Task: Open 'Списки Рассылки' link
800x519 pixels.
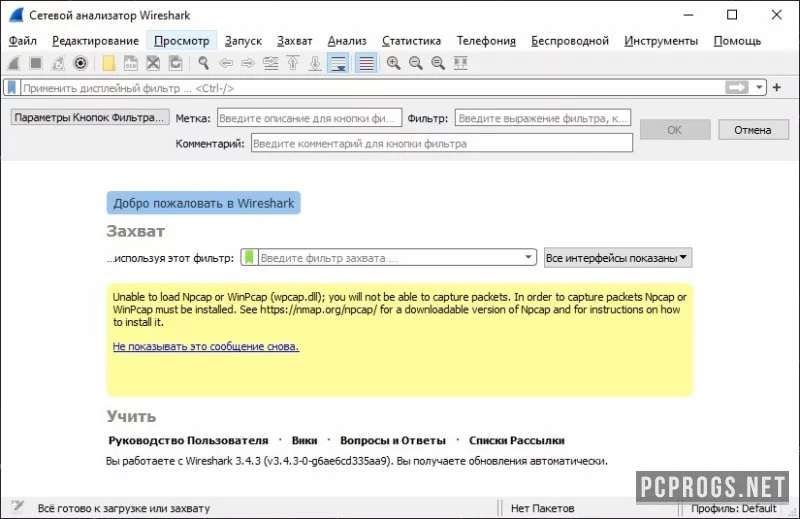Action: coord(516,440)
